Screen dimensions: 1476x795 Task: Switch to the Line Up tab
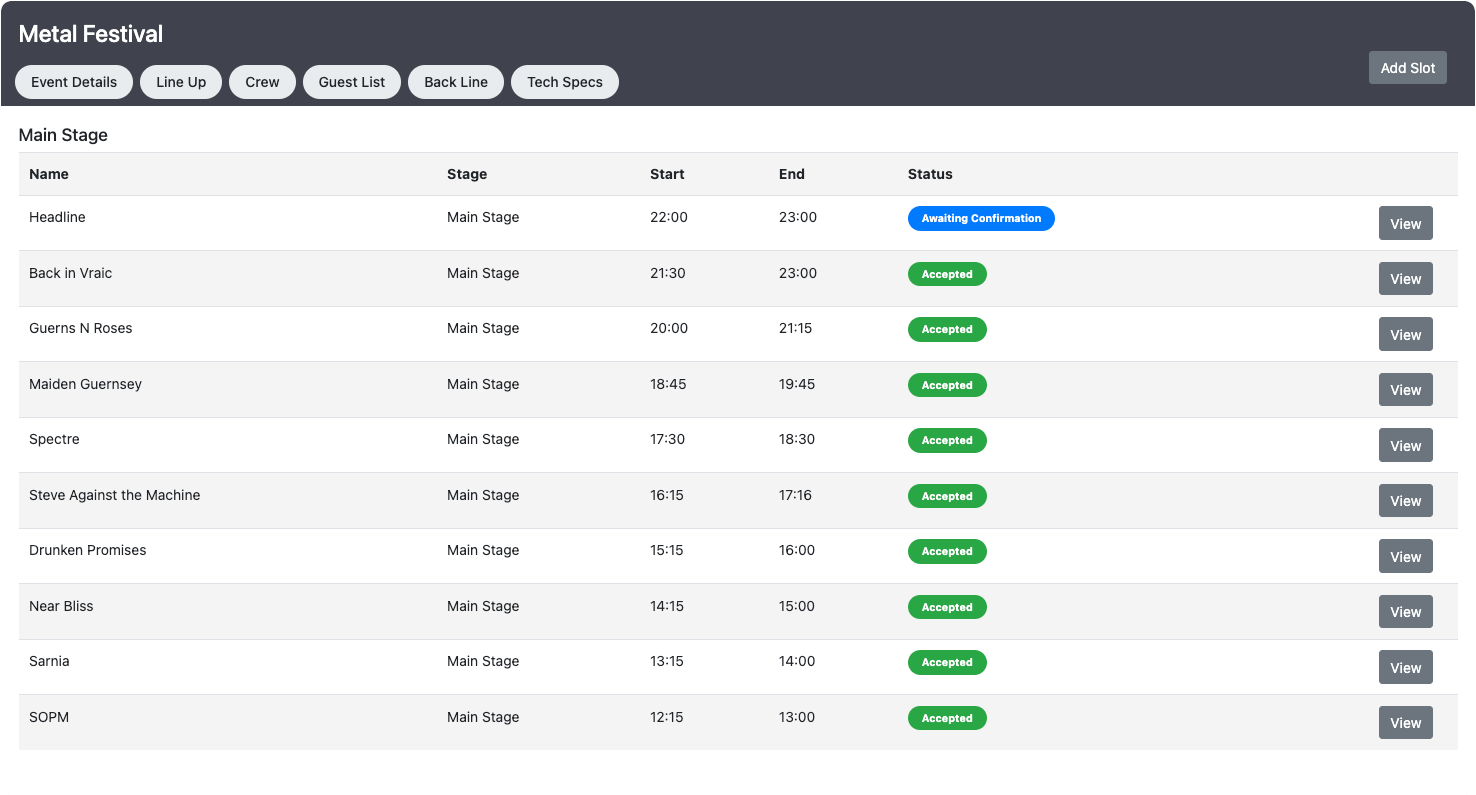tap(180, 82)
